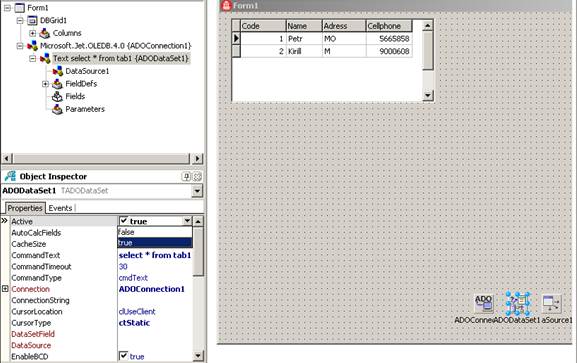Viewport: 577px width, 363px height.
Task: Select the MO address cell
Action: (x=344, y=39)
